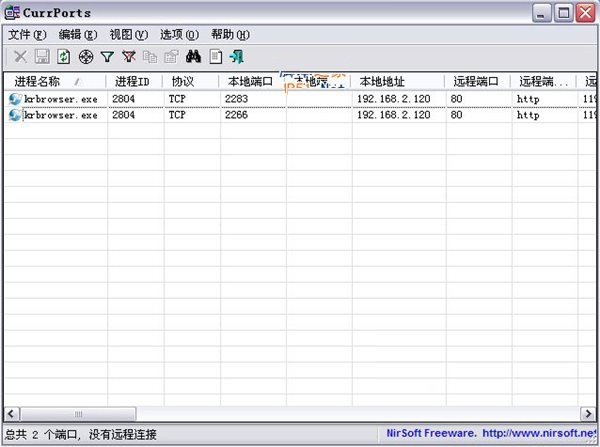
Task: Click the horizontal scrollbar thumb
Action: point(78,414)
